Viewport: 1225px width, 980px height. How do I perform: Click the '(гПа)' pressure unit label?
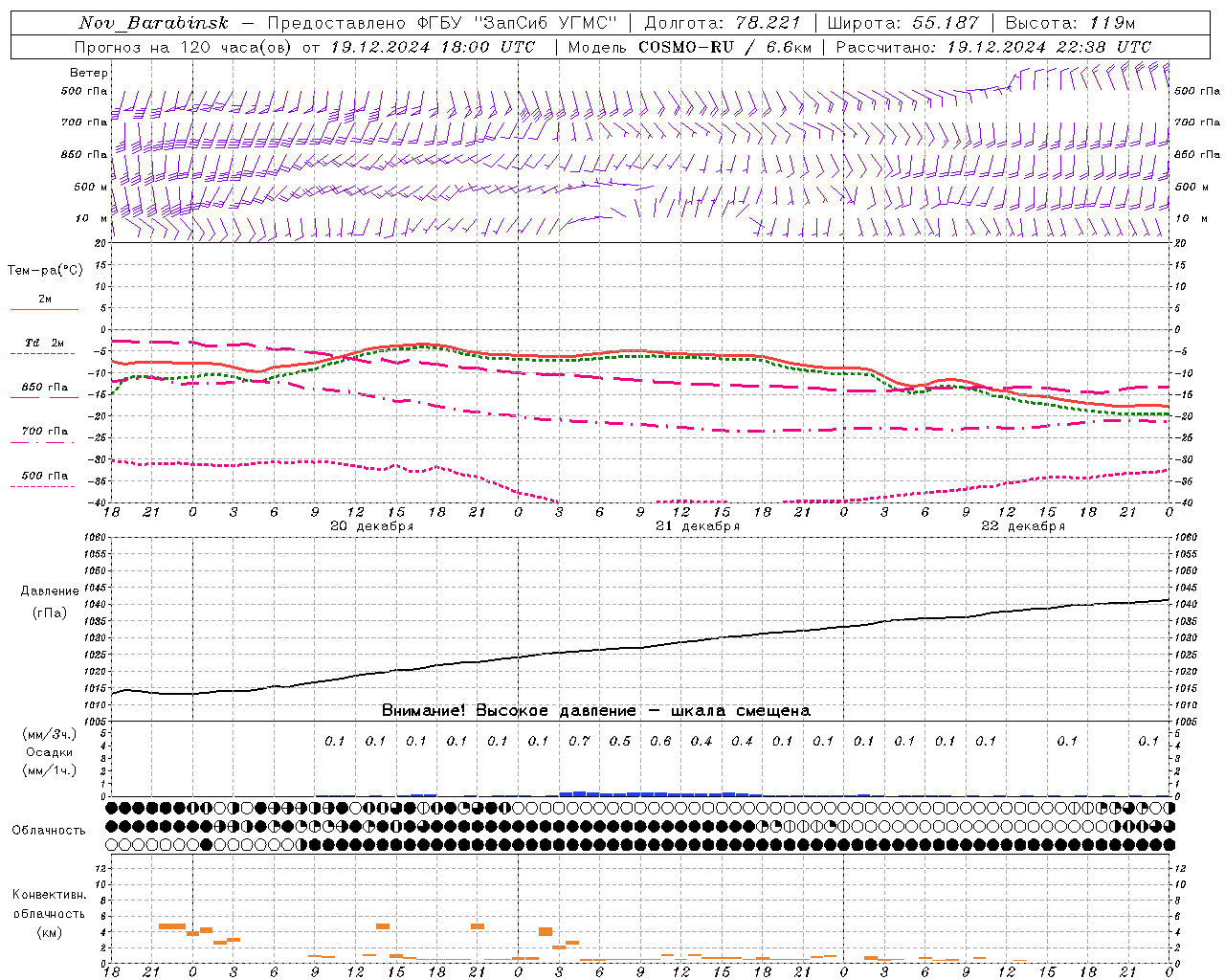(x=50, y=613)
